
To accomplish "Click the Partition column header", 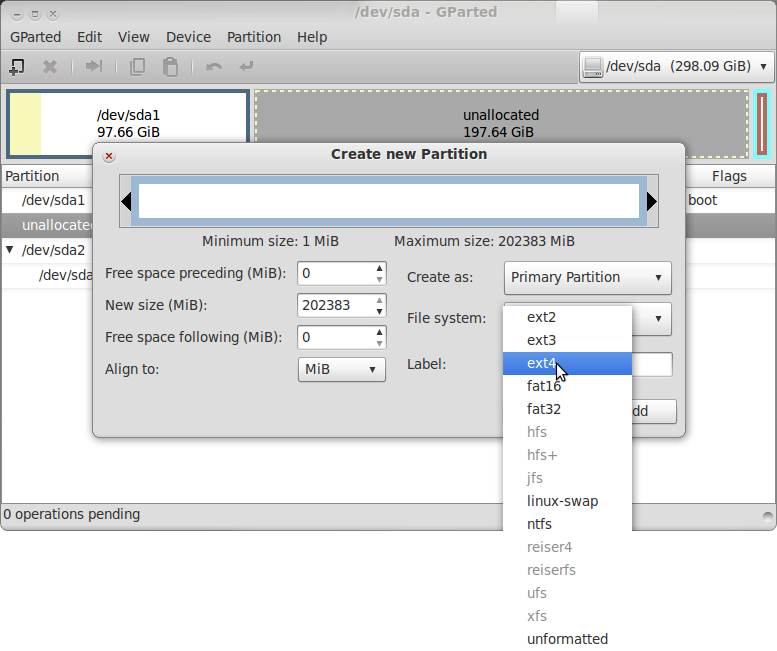I will click(47, 176).
